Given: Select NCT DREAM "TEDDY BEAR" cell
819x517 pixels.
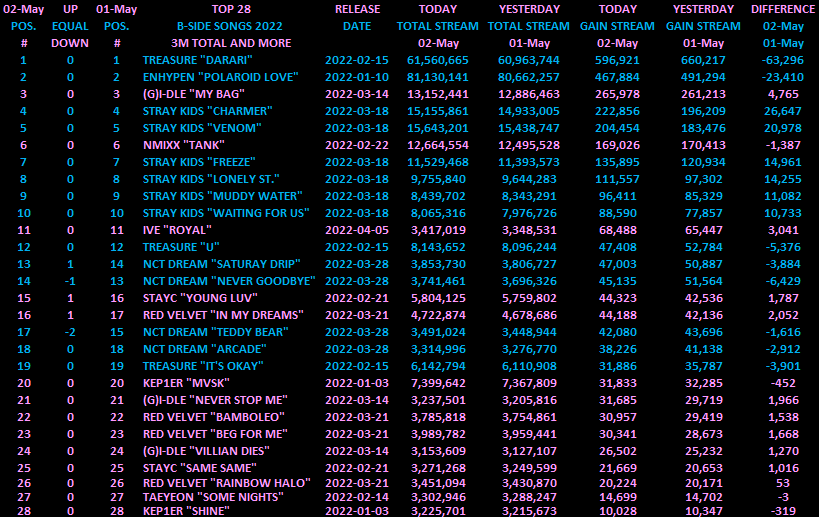Looking at the screenshot, I should pos(216,332).
